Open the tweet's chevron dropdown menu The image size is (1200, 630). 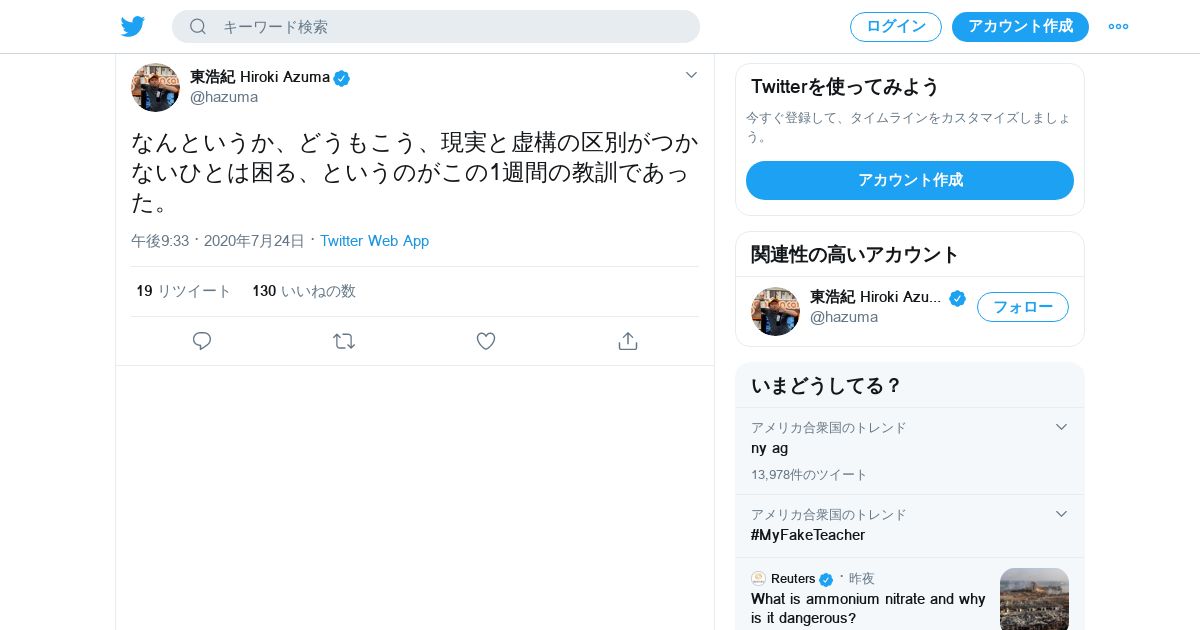[x=691, y=75]
